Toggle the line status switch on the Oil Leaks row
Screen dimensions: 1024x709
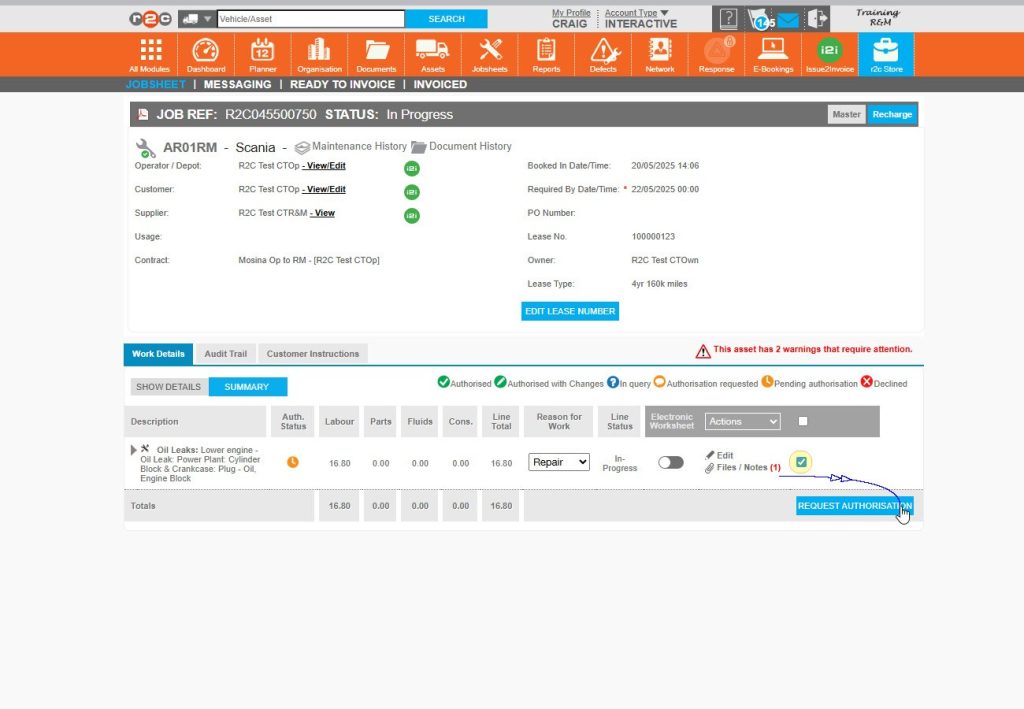(x=670, y=463)
